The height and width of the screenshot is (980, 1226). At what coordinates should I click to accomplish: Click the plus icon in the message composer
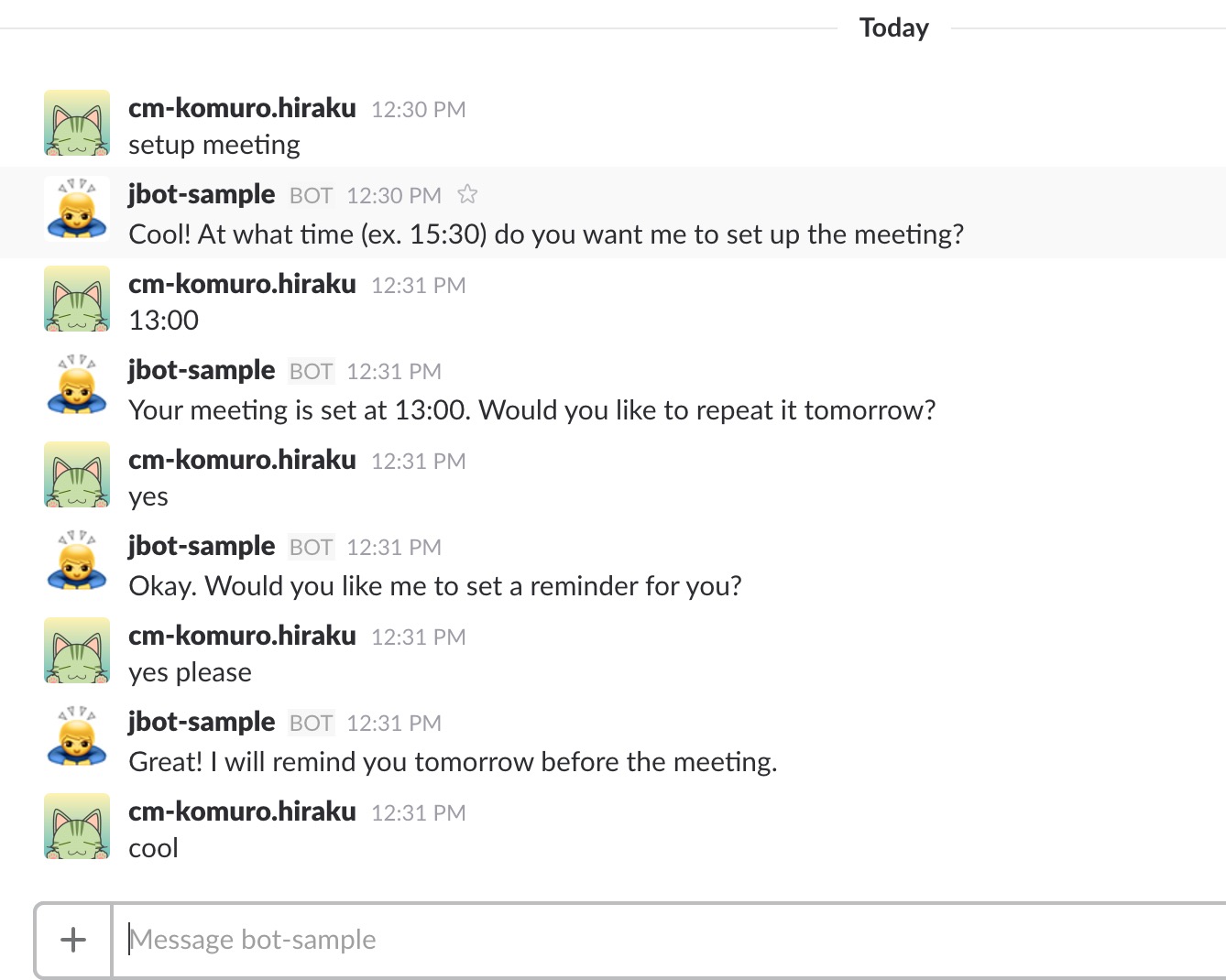[x=71, y=939]
